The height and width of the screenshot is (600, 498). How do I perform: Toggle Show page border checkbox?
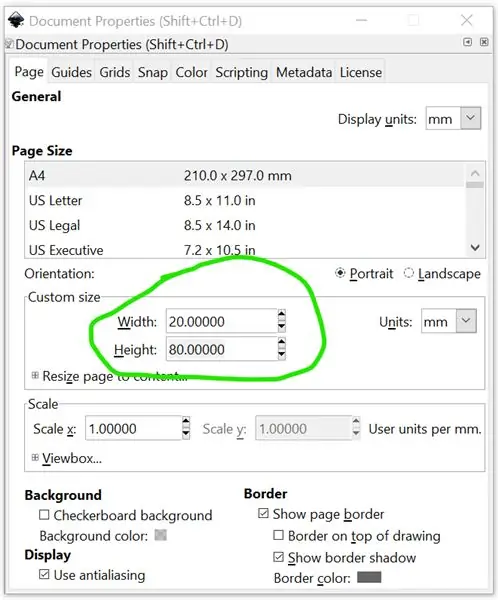click(x=263, y=513)
